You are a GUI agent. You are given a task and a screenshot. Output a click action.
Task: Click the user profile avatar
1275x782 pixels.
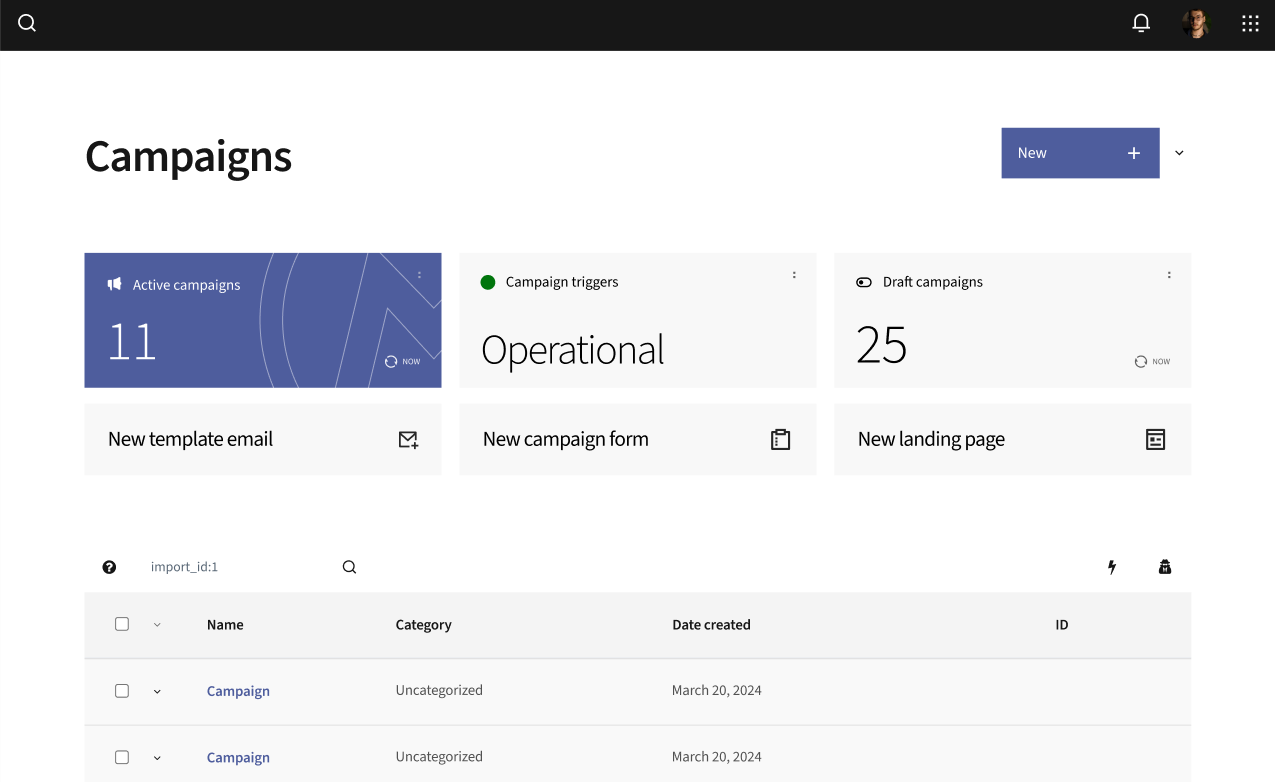(1195, 24)
